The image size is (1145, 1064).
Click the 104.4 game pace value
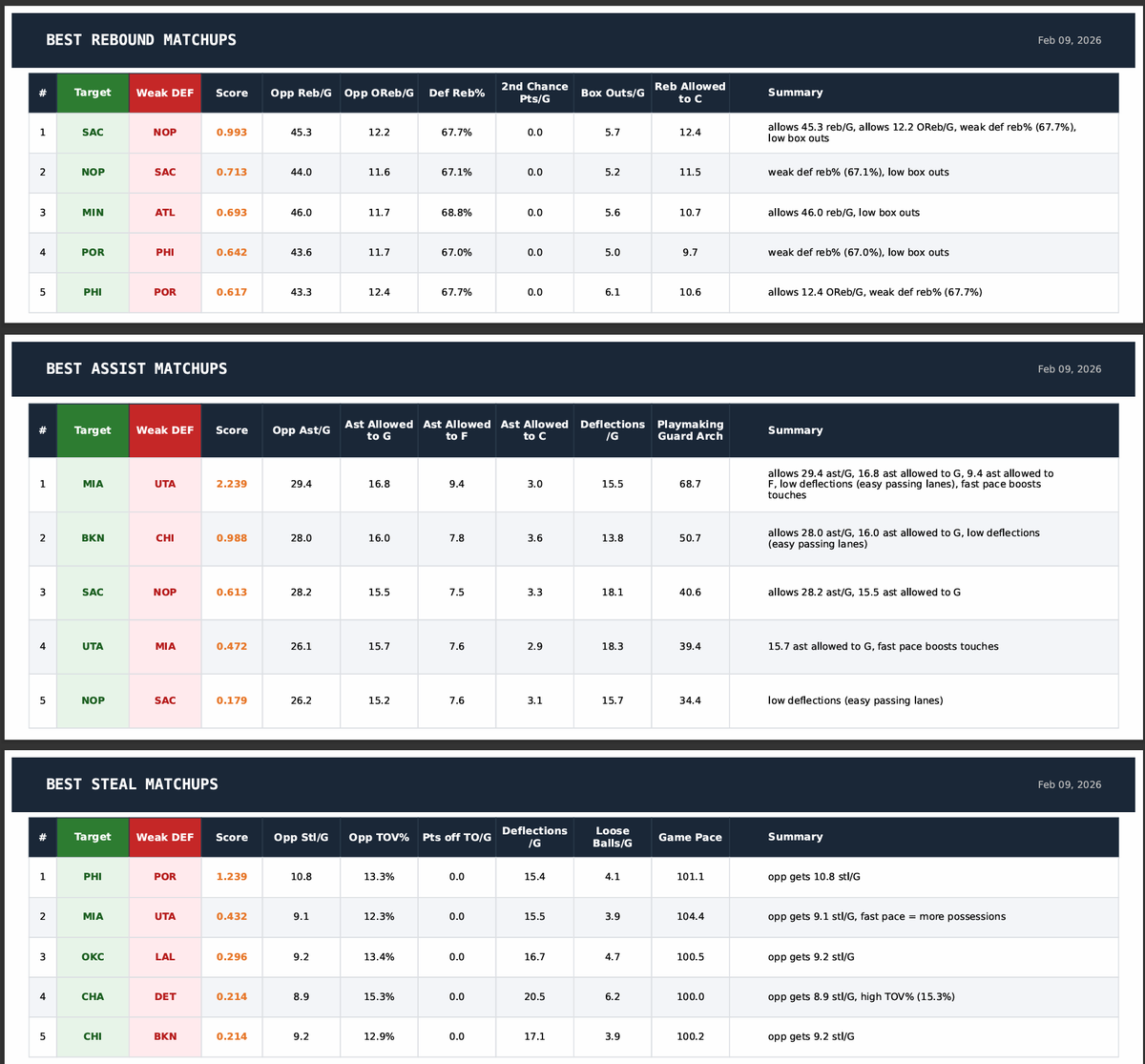click(690, 916)
